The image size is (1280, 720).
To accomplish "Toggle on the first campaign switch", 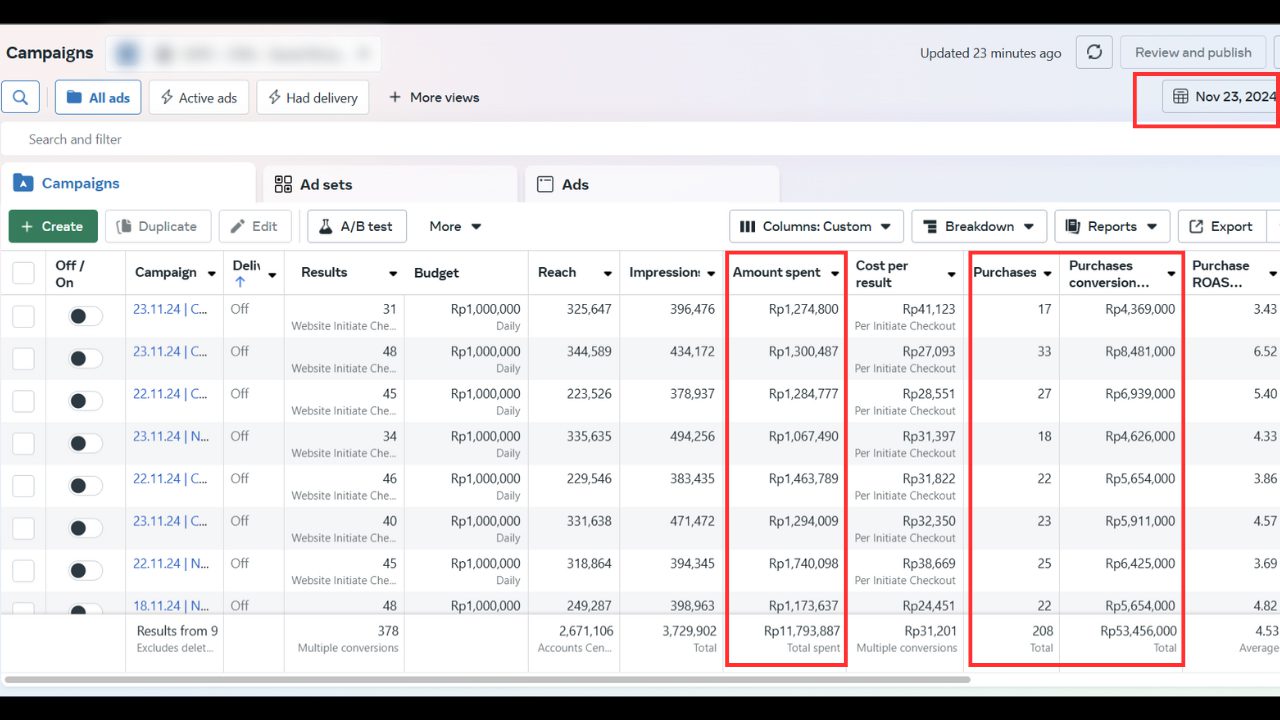I will tap(85, 317).
